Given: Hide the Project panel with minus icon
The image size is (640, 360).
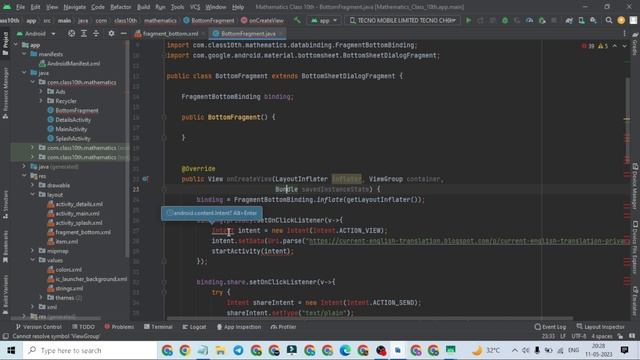Looking at the screenshot, I should click(123, 33).
